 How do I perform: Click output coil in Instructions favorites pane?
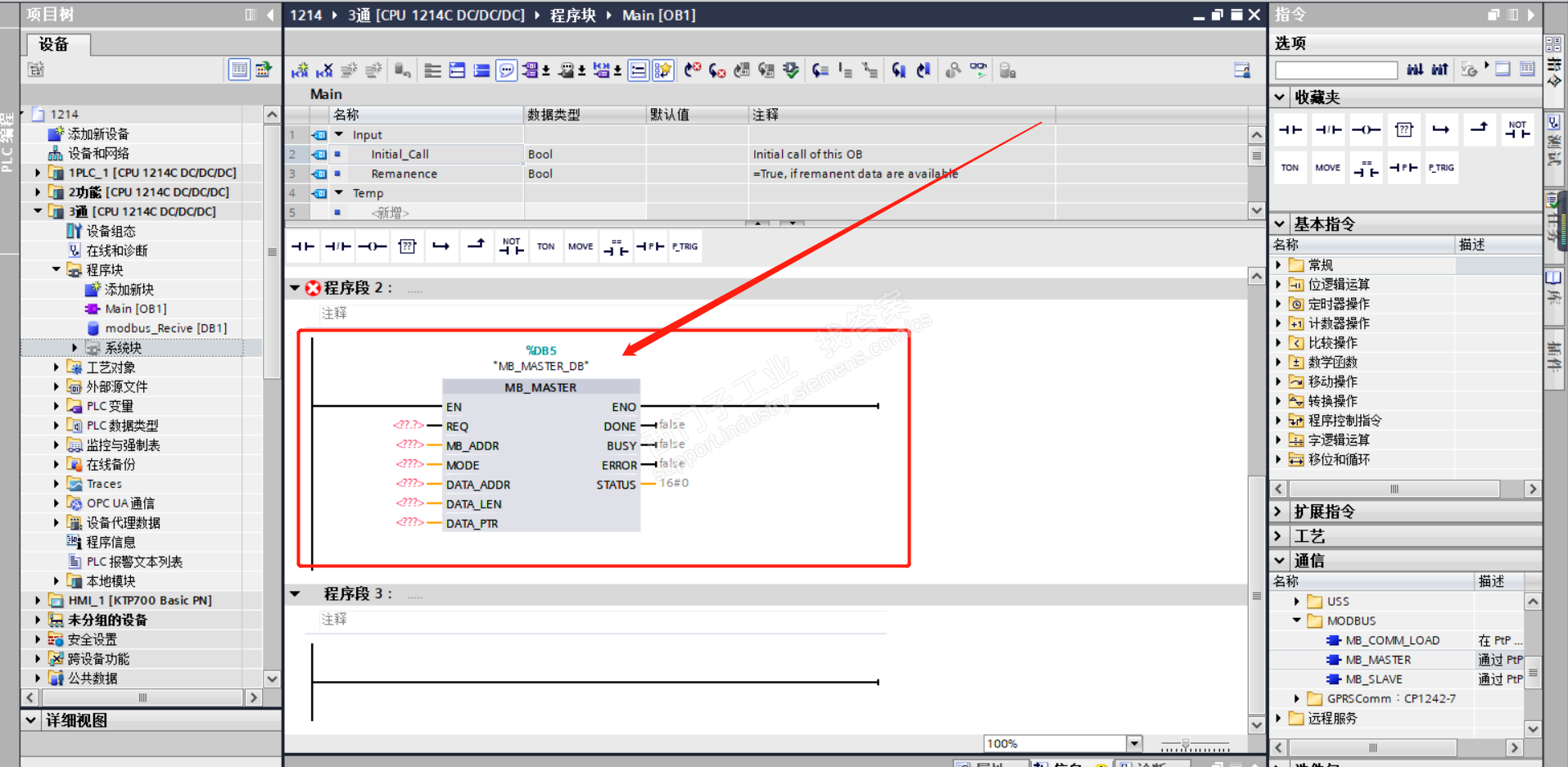tap(1366, 129)
